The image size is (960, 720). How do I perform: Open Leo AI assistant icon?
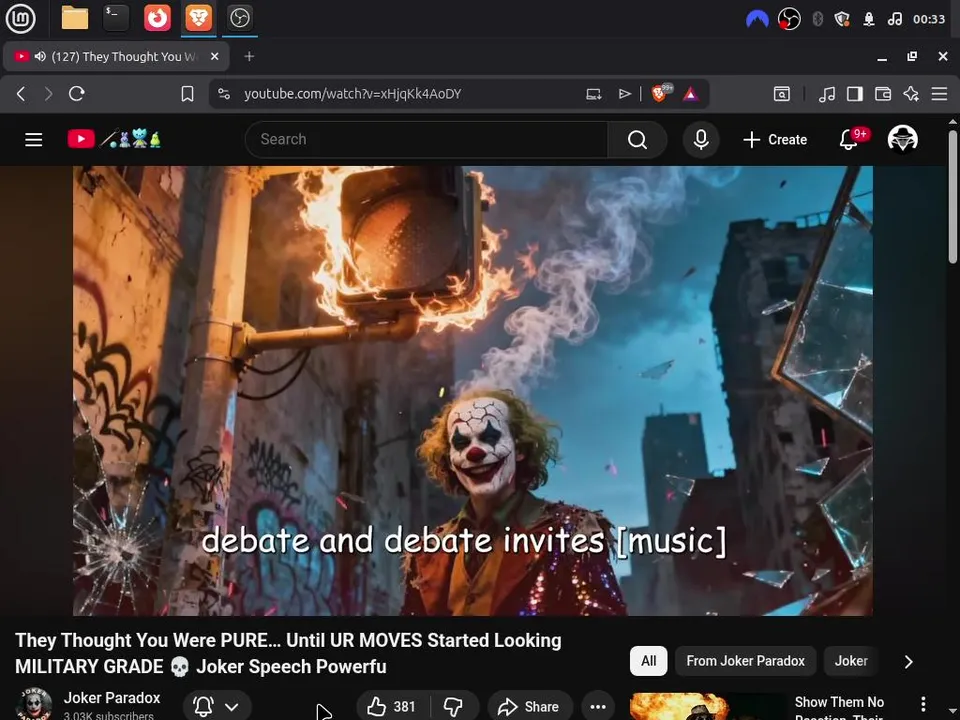point(911,94)
